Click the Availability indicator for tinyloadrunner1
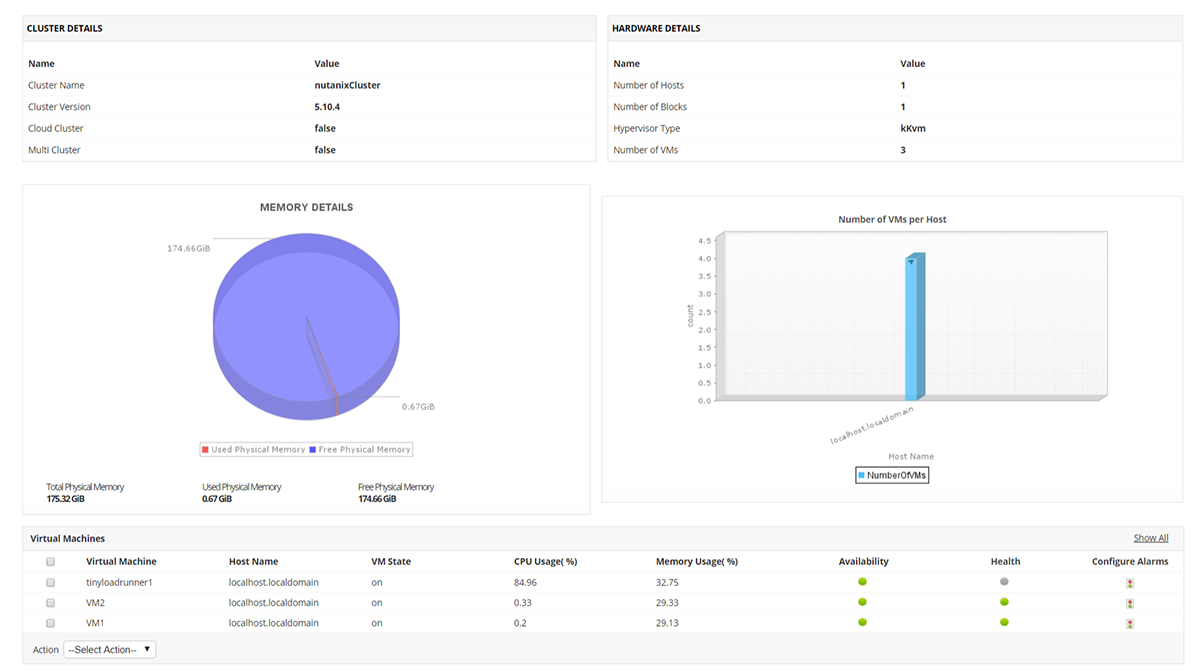Viewport: 1200px width, 671px height. 862,582
